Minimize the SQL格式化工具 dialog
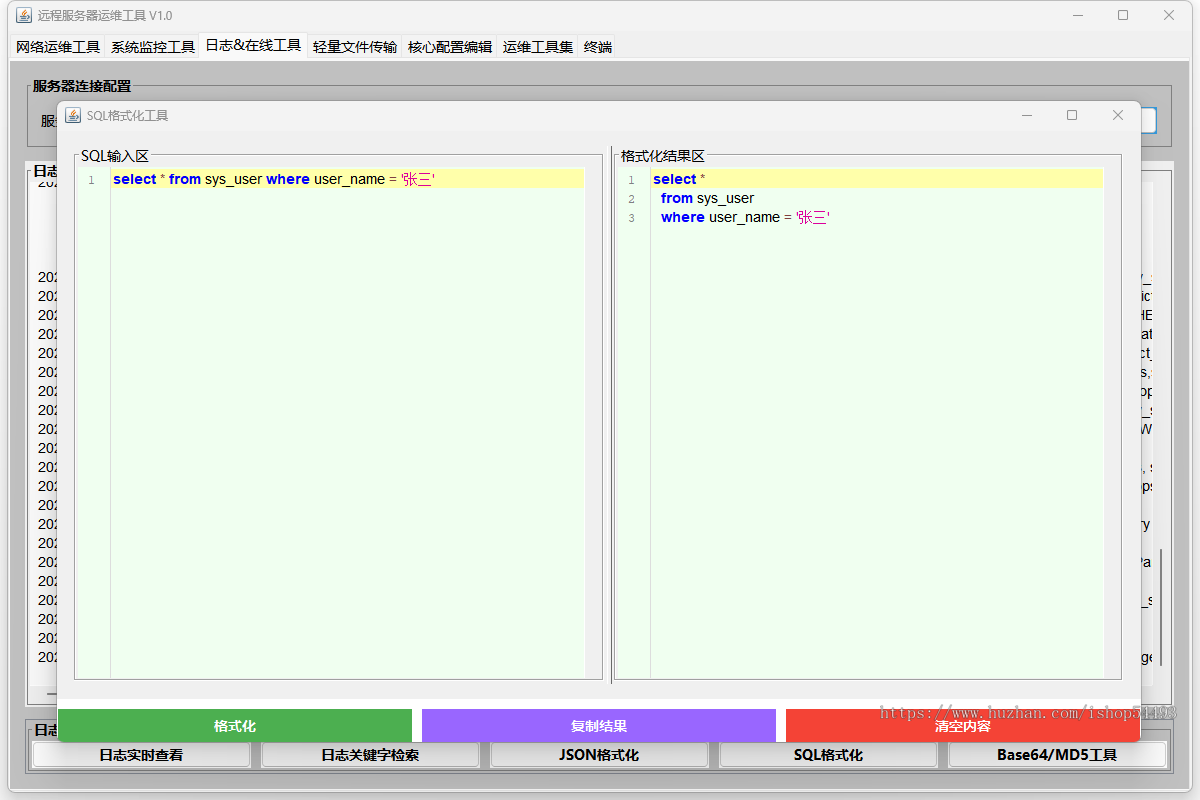 pyautogui.click(x=1027, y=115)
